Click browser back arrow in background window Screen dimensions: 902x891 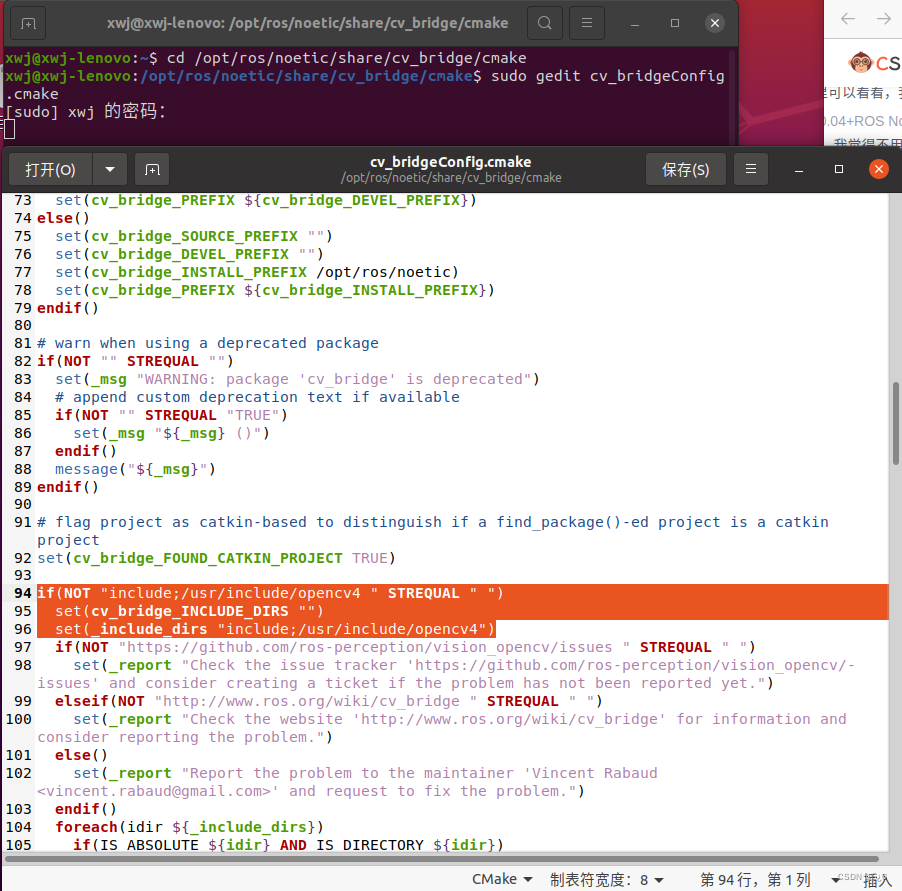847,19
